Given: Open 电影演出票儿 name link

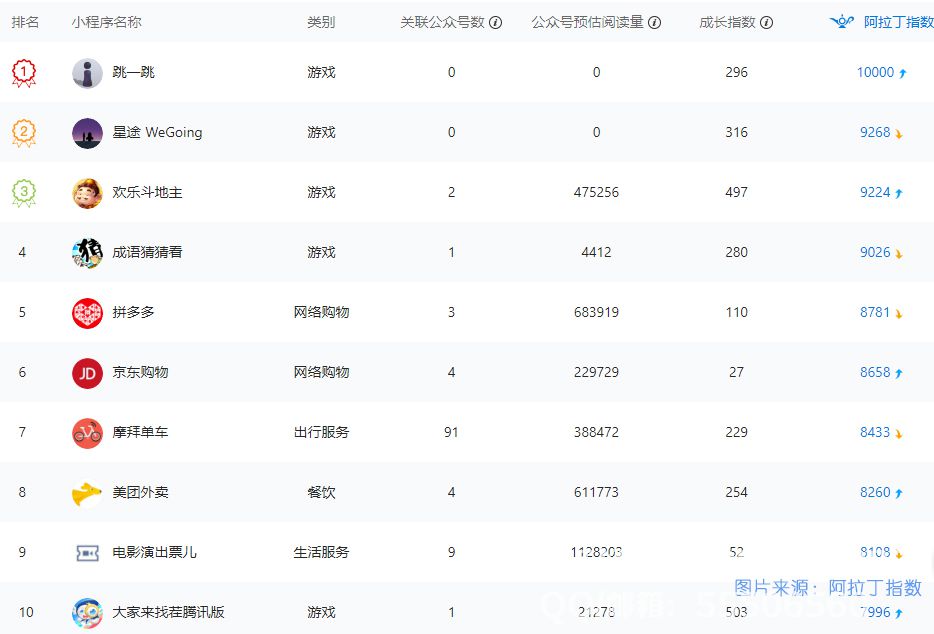Looking at the screenshot, I should coord(154,552).
